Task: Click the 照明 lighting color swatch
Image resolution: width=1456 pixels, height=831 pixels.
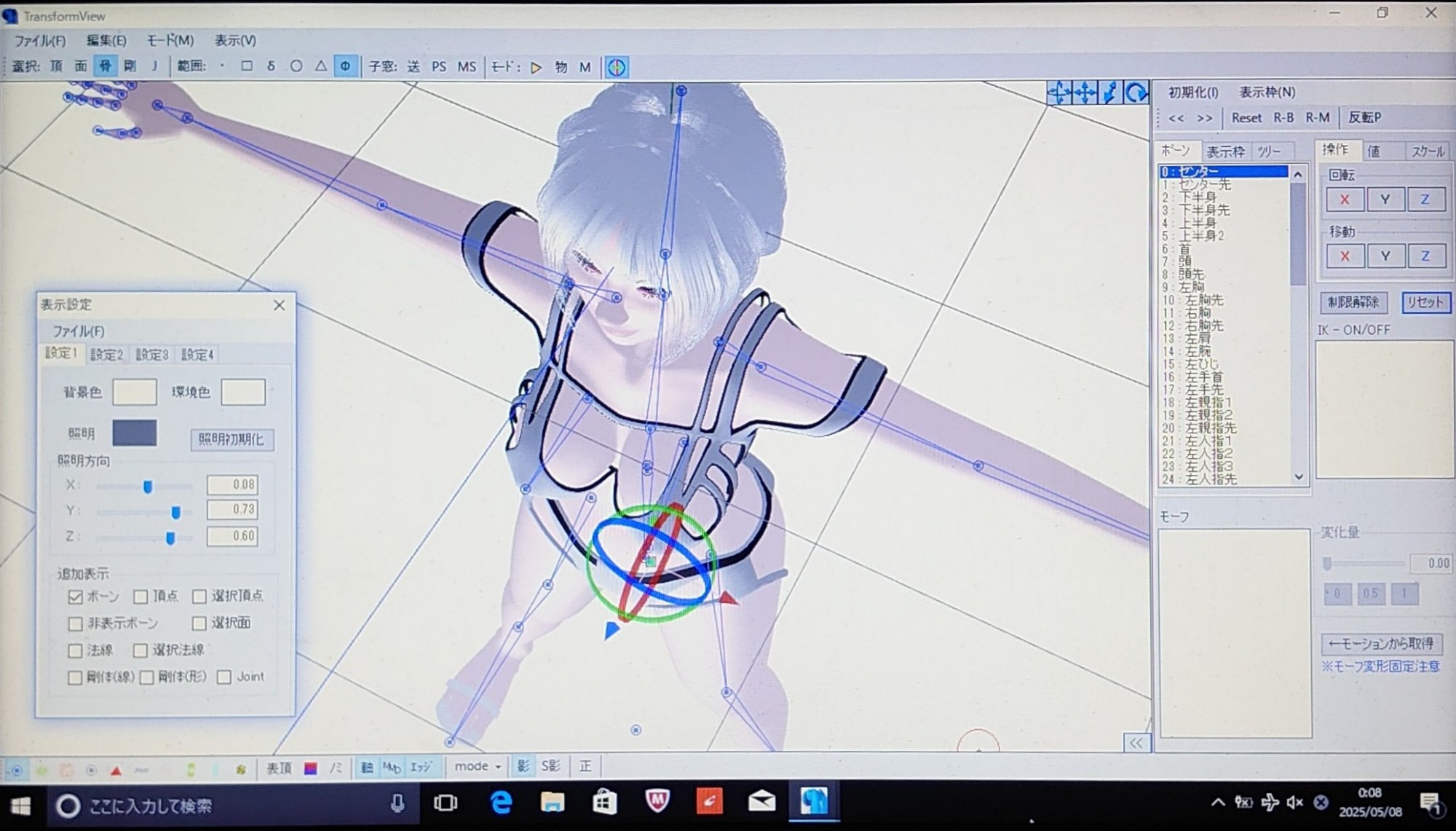Action: pos(135,433)
